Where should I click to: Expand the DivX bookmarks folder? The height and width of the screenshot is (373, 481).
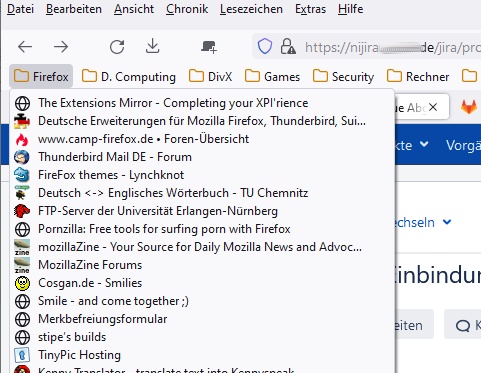210,77
